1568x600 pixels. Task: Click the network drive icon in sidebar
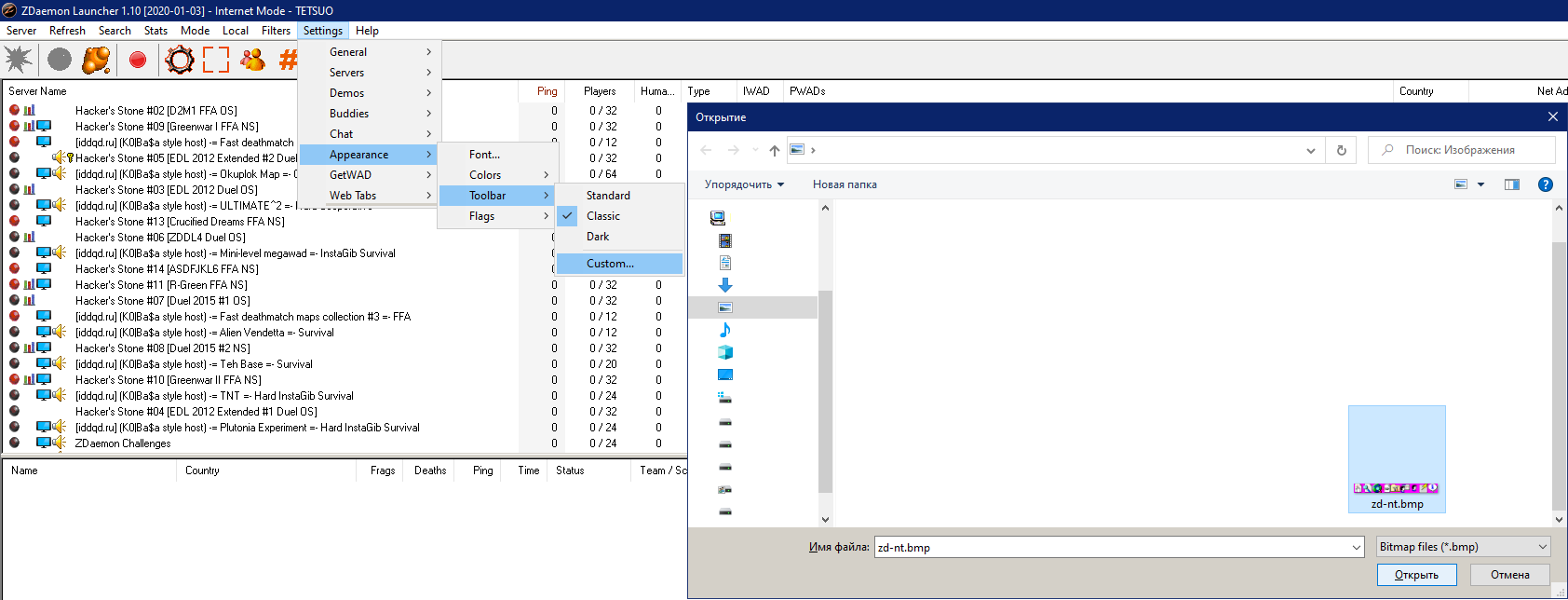coord(725,489)
